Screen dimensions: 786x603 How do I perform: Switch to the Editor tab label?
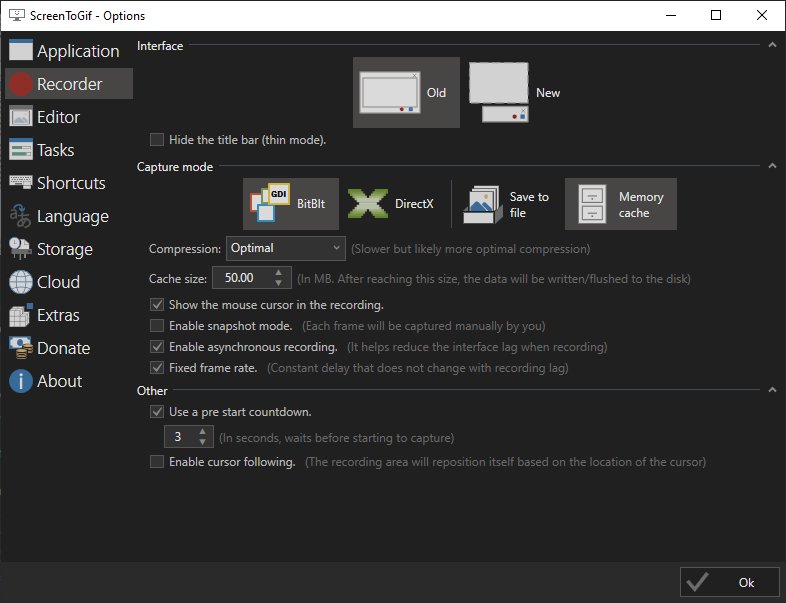[58, 117]
